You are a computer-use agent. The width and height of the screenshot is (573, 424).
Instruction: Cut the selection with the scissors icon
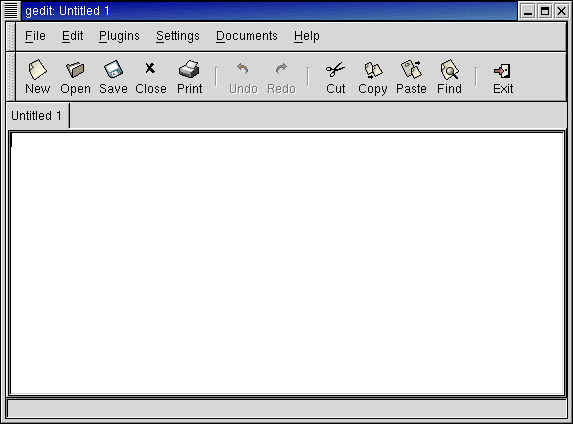pos(335,69)
